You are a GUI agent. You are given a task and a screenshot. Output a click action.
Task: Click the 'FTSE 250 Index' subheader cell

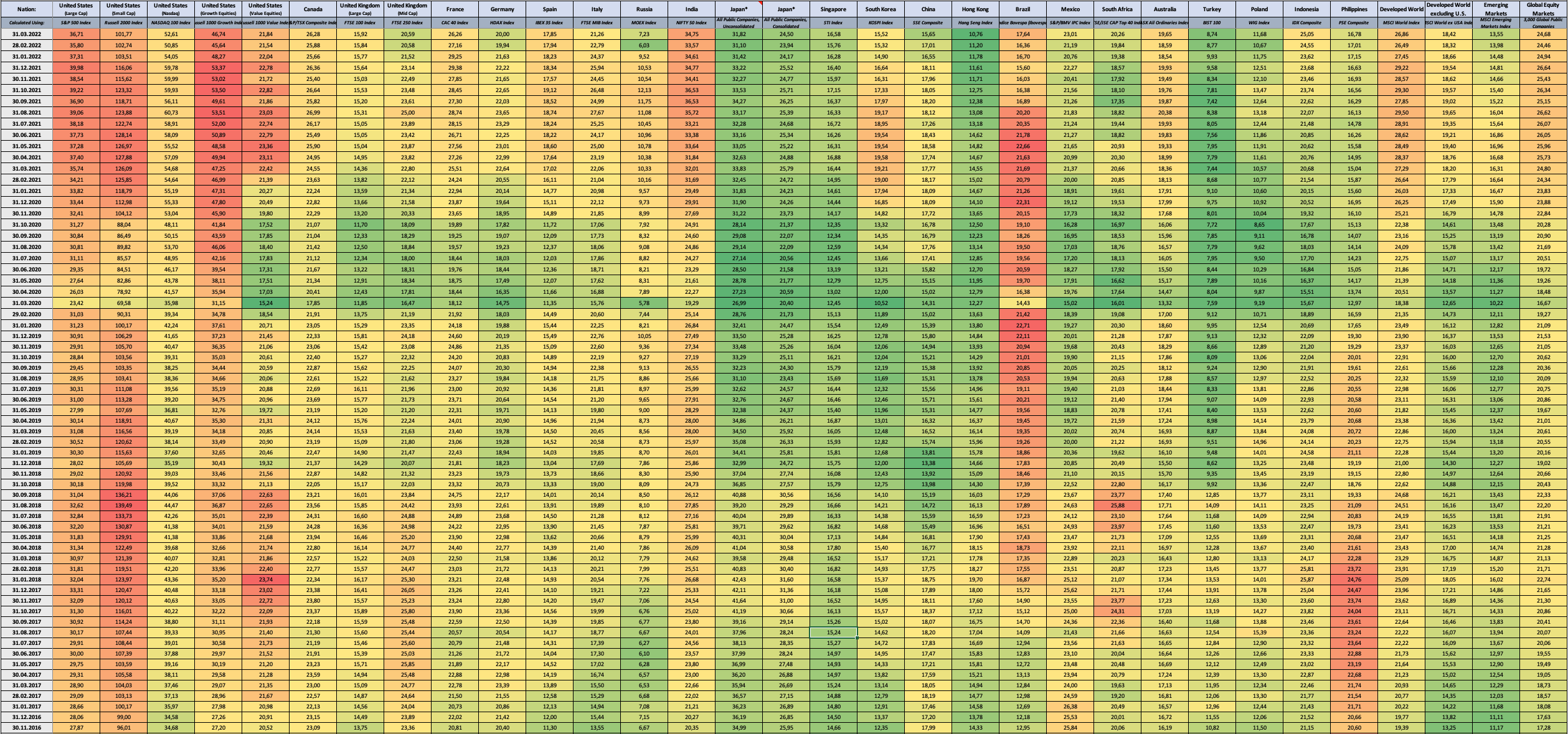[x=407, y=22]
